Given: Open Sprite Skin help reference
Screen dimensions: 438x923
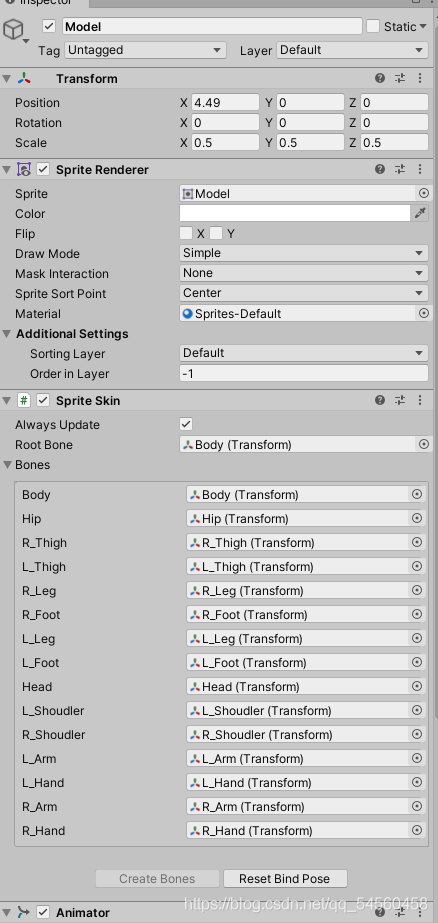Looking at the screenshot, I should coord(380,400).
